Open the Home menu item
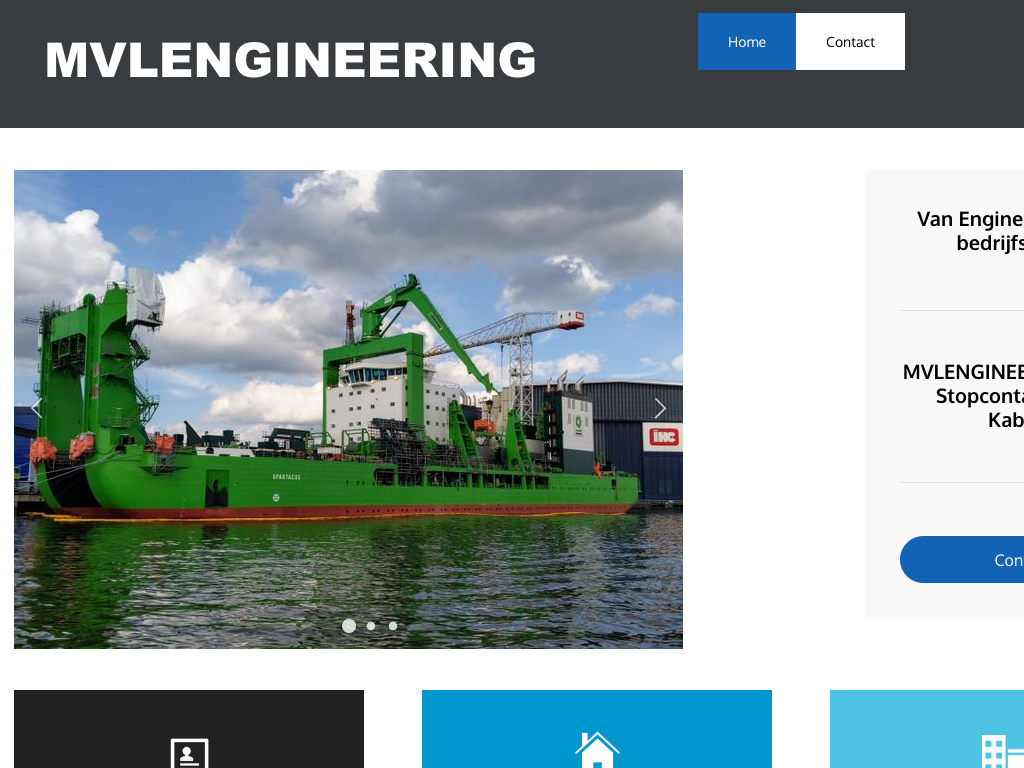 click(746, 42)
